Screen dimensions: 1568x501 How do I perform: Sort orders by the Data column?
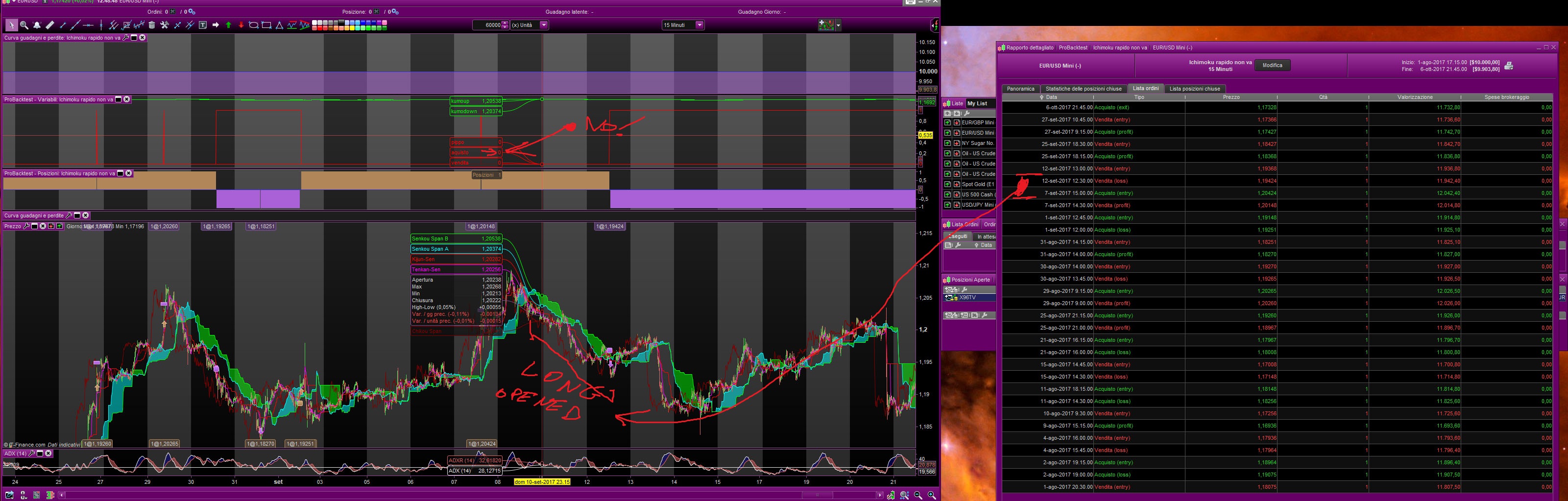(x=1048, y=97)
